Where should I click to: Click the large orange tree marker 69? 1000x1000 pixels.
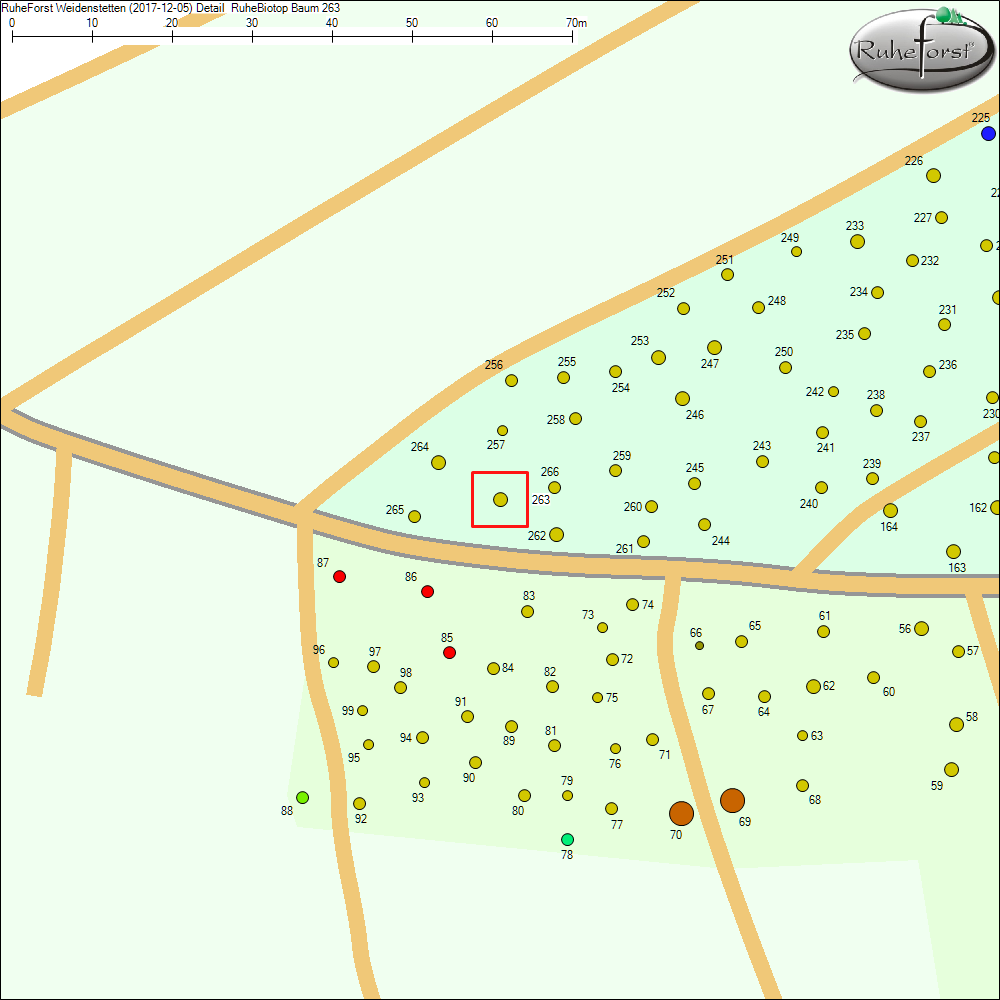(732, 800)
